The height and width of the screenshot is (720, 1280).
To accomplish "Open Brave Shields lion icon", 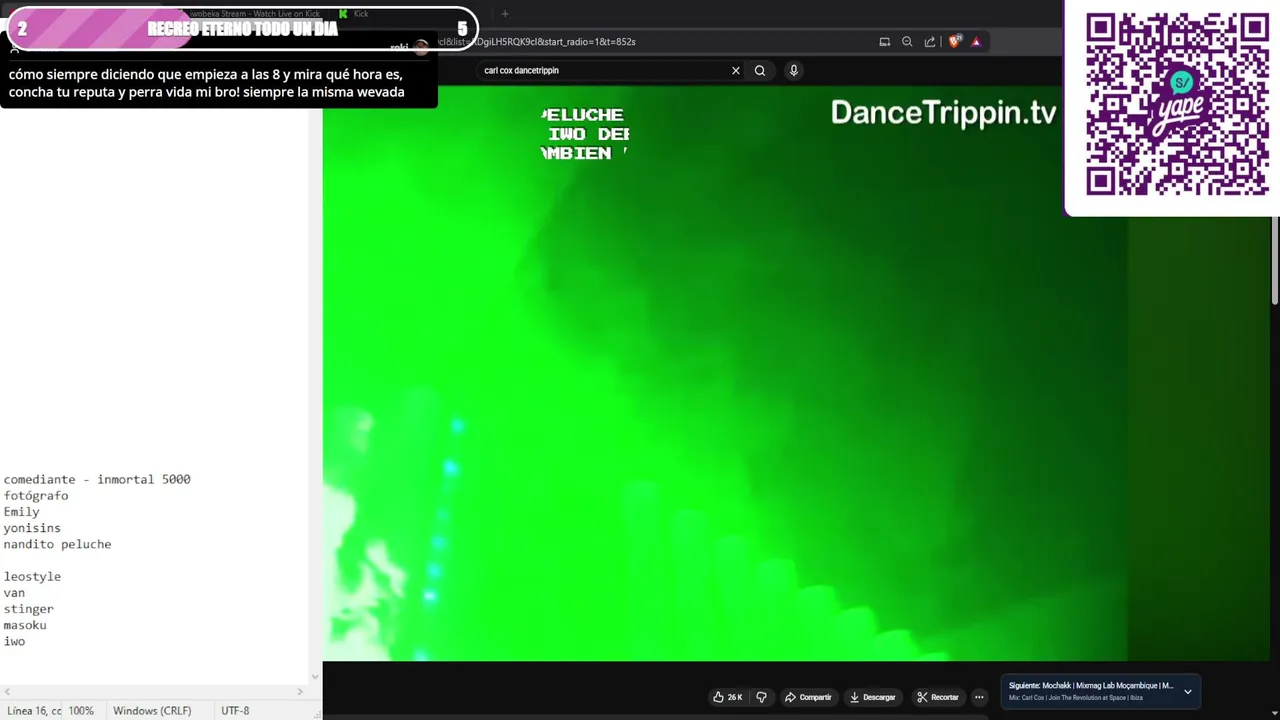I will 954,42.
